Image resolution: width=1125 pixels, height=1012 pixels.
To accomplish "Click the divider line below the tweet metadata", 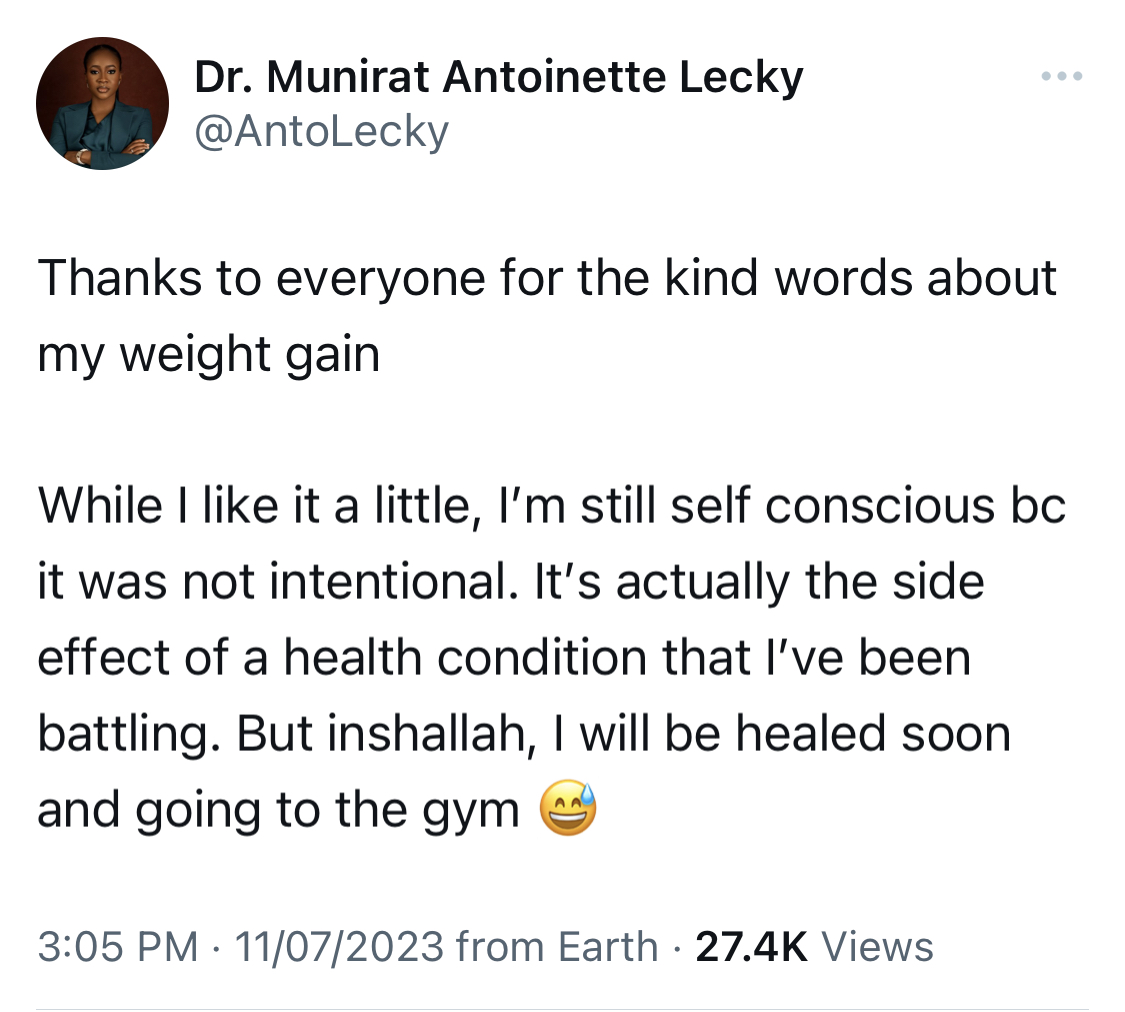I will [562, 1009].
